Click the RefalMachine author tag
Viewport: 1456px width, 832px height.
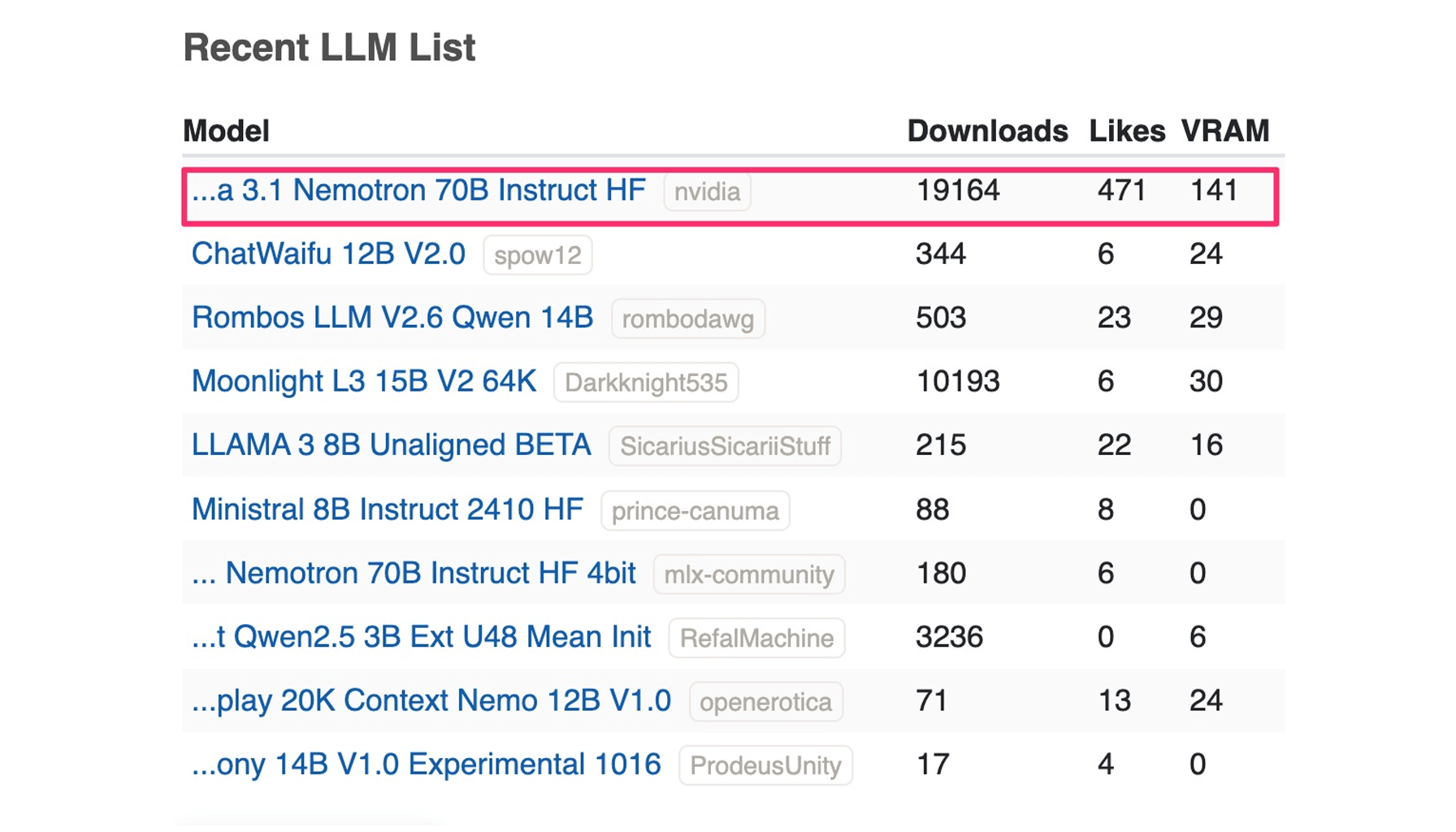click(756, 638)
